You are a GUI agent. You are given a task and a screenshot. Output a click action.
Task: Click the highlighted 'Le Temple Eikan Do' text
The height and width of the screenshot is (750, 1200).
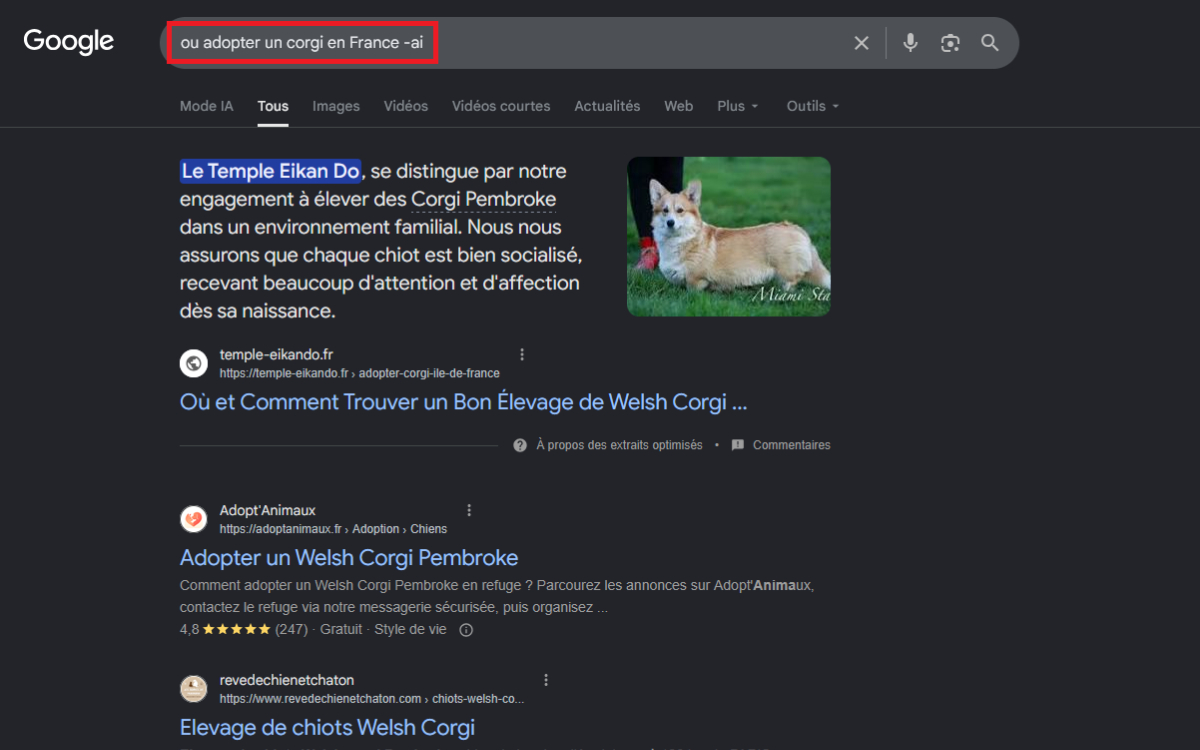[271, 171]
